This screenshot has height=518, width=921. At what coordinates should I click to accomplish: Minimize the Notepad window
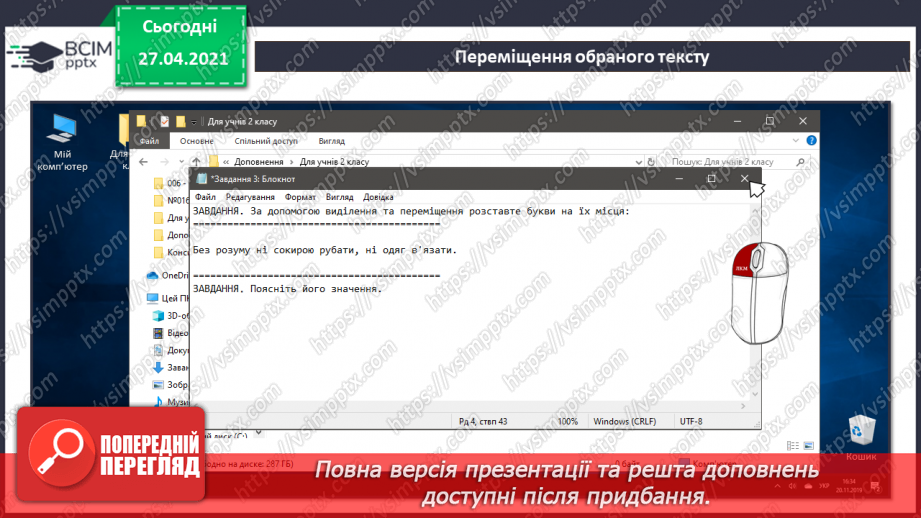pos(679,179)
